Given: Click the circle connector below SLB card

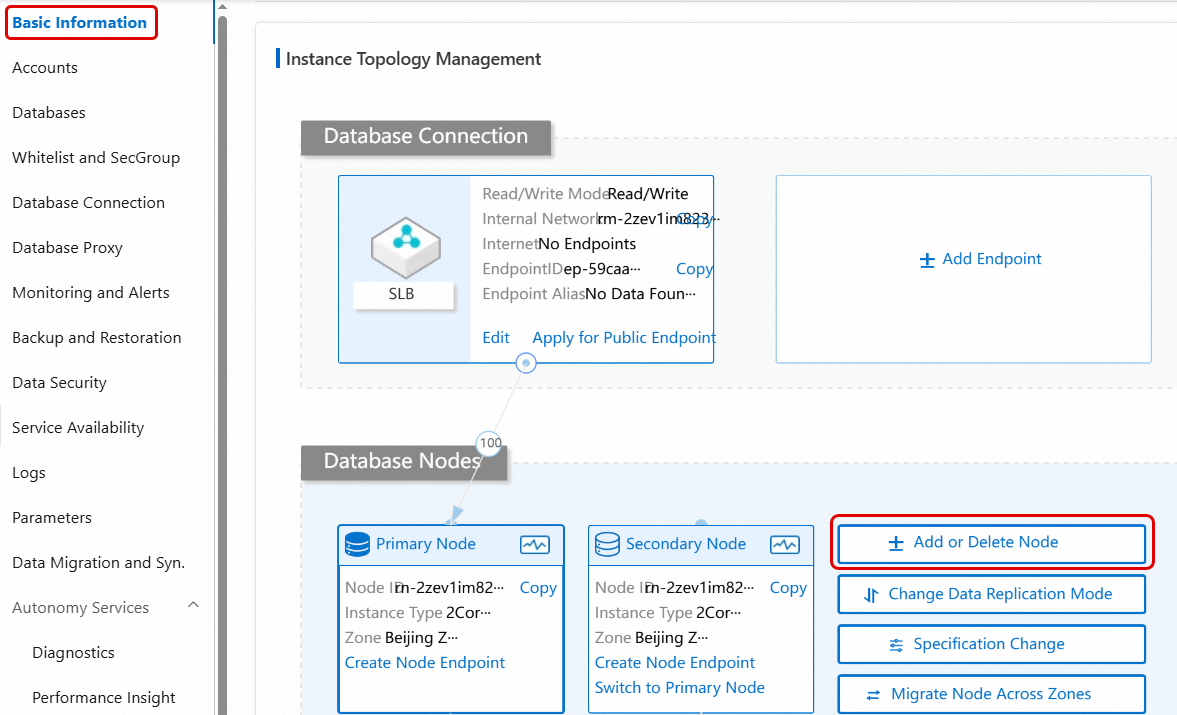Looking at the screenshot, I should 526,363.
